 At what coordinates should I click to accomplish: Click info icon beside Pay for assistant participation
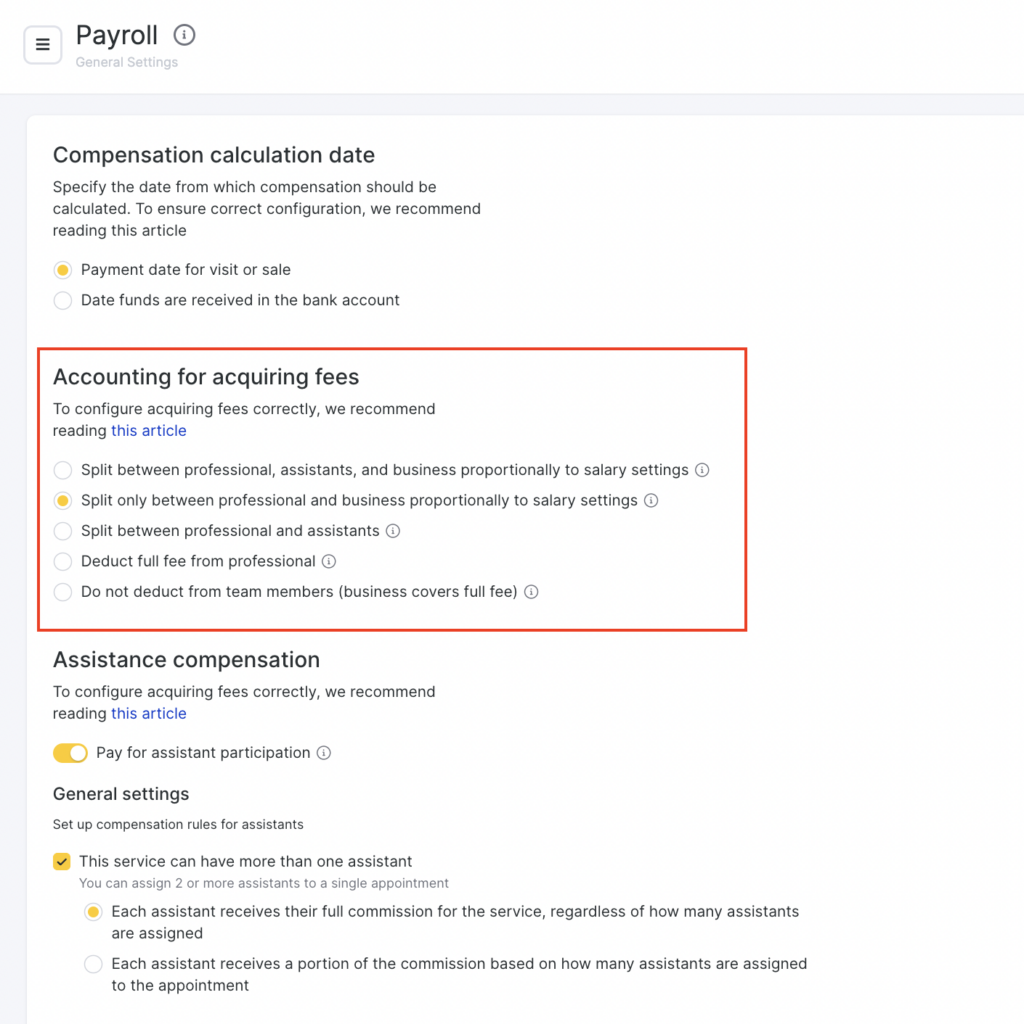pos(324,753)
